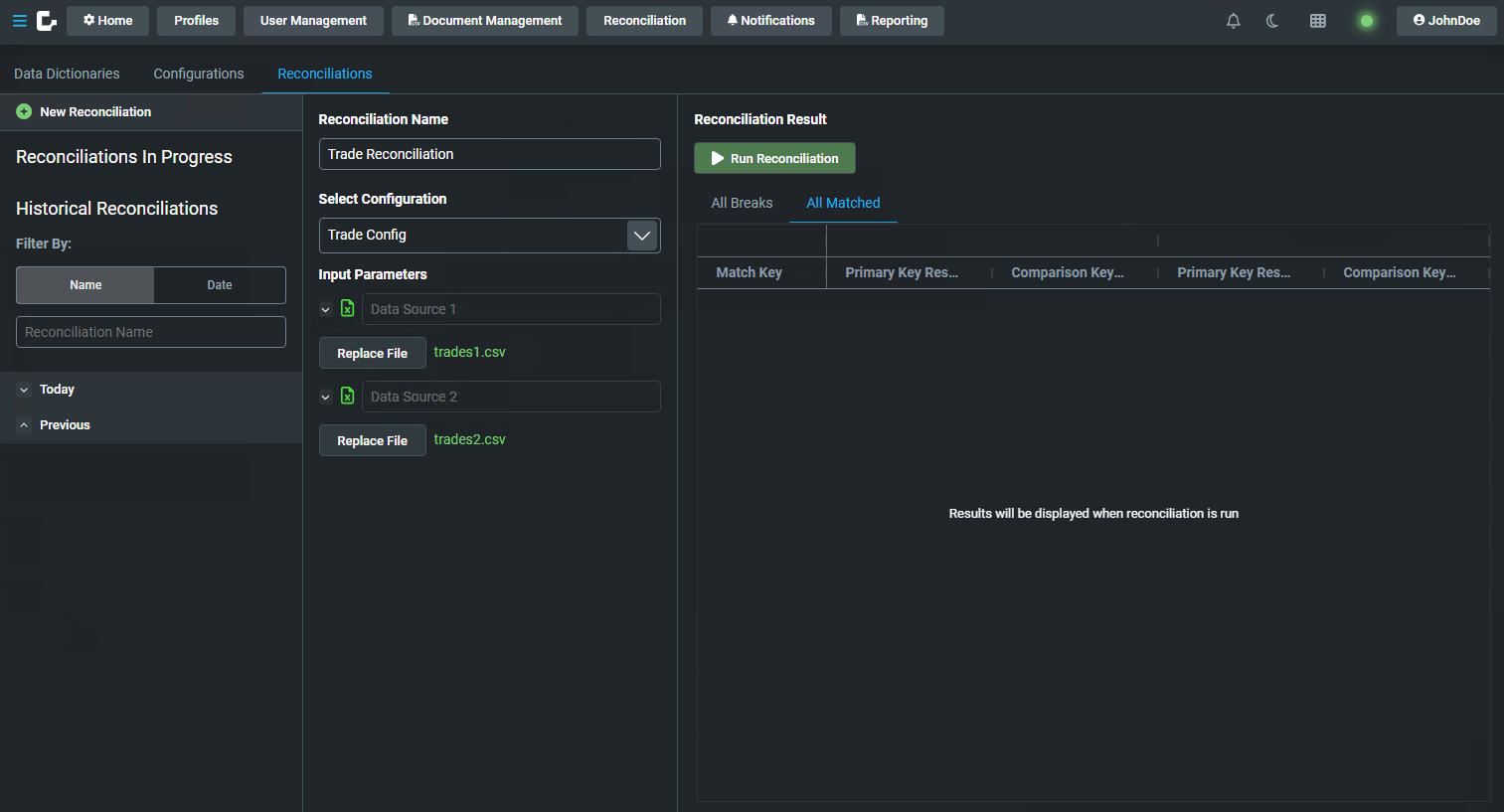Screen dimensions: 1504x812
Task: Expand the Today section
Action: (x=24, y=390)
